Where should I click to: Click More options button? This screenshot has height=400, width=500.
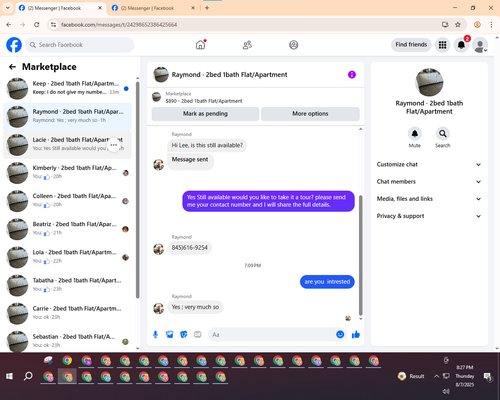(x=310, y=114)
